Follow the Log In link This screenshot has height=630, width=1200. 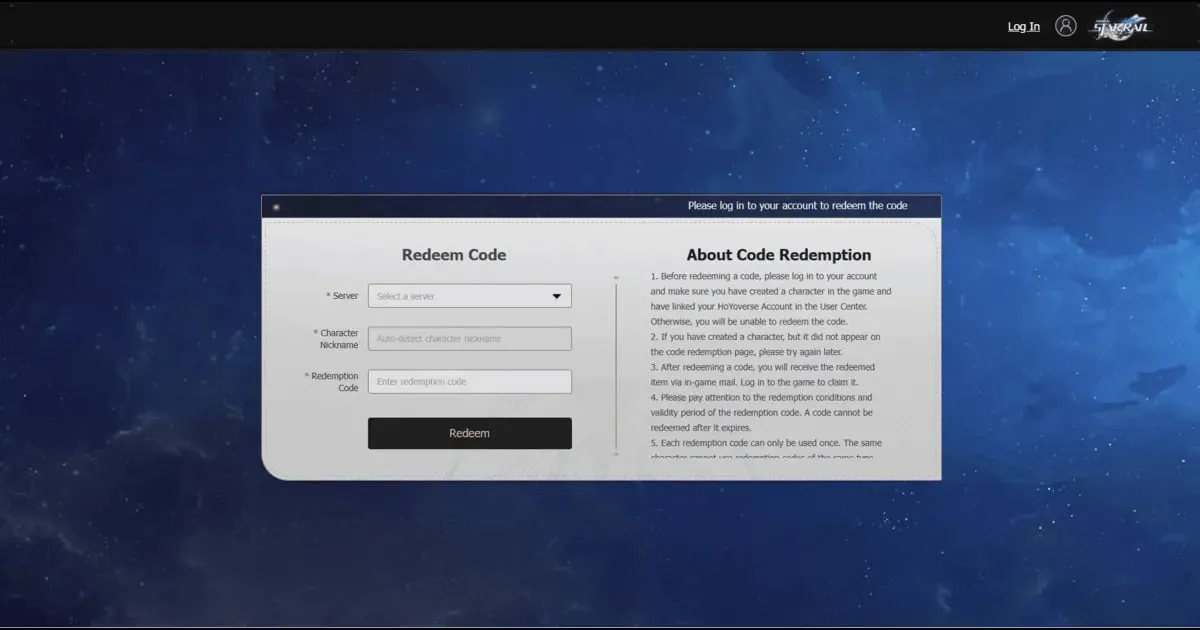[x=1024, y=27]
